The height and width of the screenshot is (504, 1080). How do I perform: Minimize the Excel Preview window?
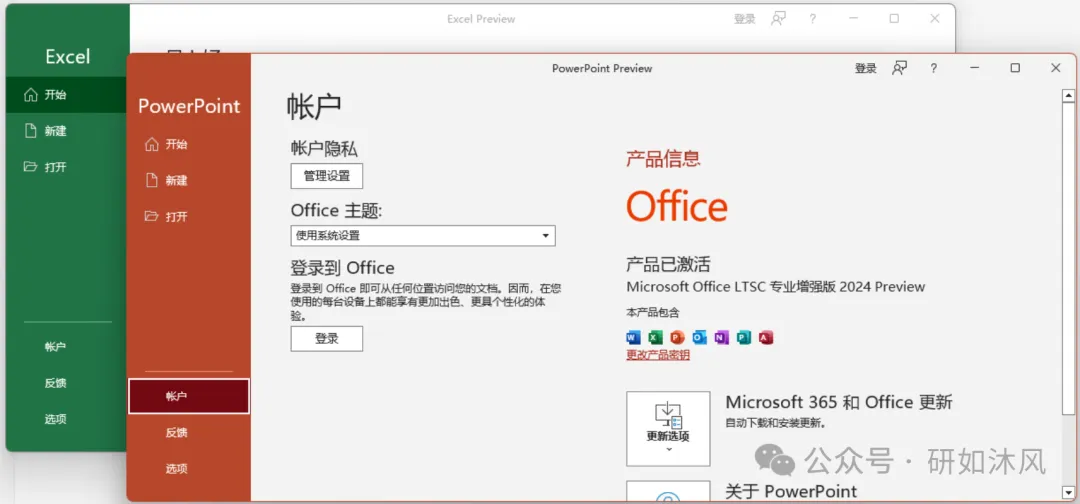[854, 19]
